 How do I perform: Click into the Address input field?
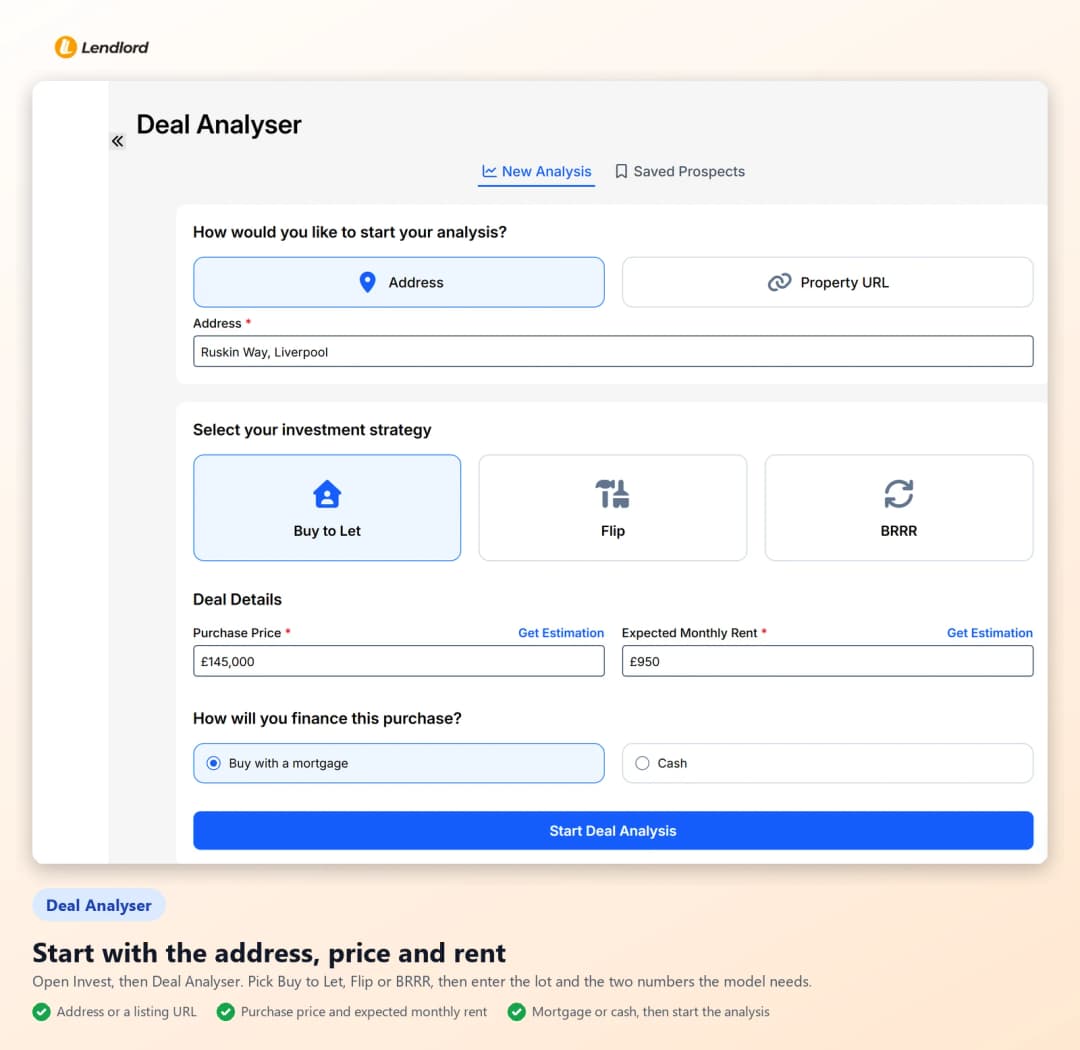[613, 351]
